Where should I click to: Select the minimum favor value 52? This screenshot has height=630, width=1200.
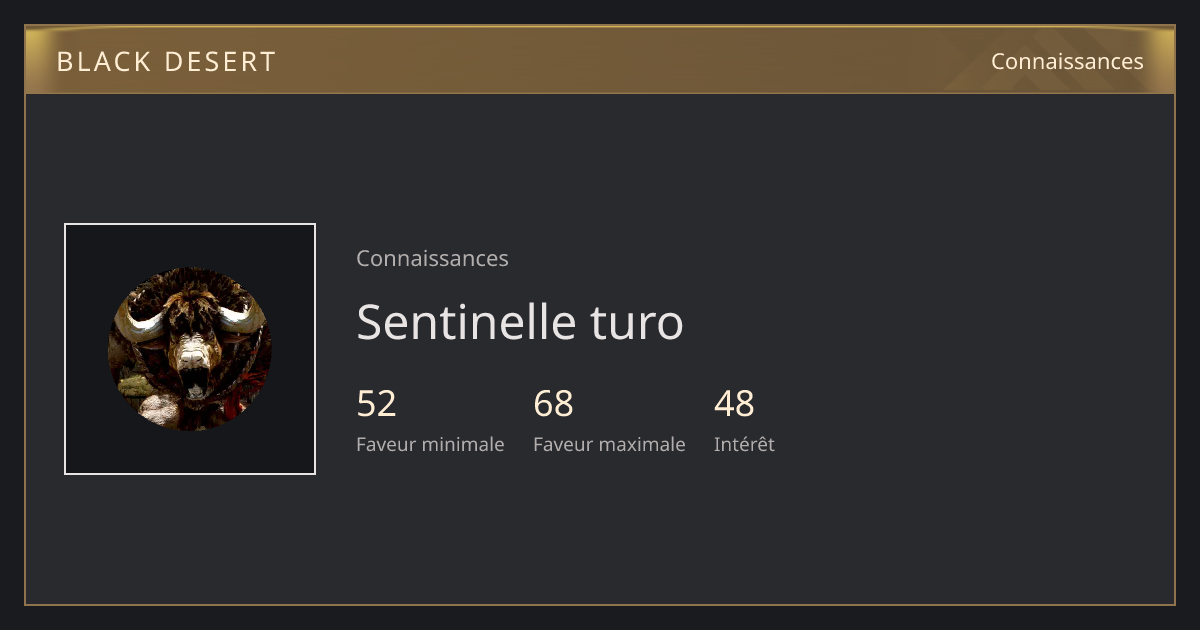[x=377, y=404]
